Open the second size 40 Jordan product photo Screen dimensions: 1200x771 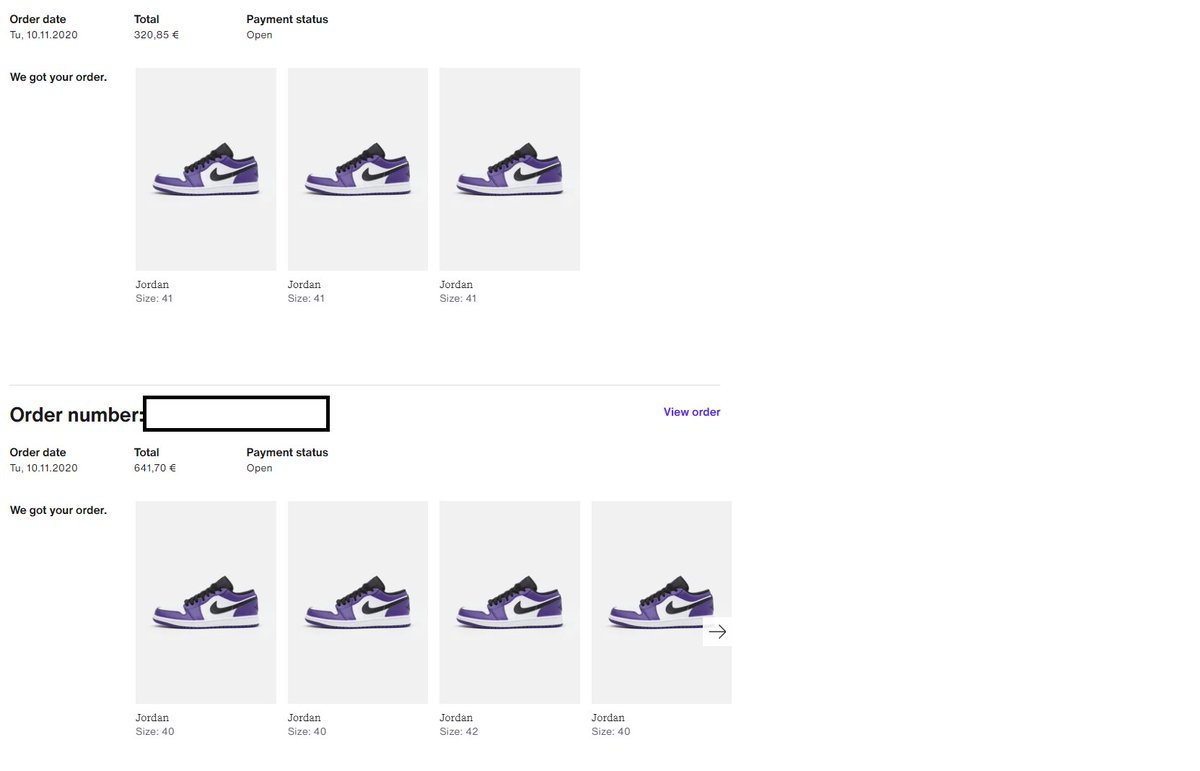tap(357, 601)
